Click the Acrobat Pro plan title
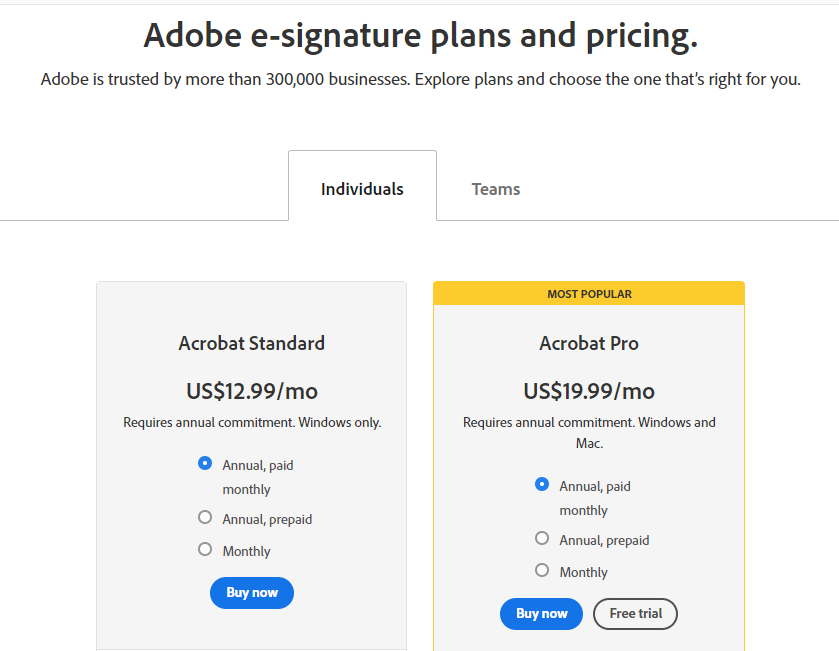This screenshot has width=839, height=651. [x=588, y=342]
